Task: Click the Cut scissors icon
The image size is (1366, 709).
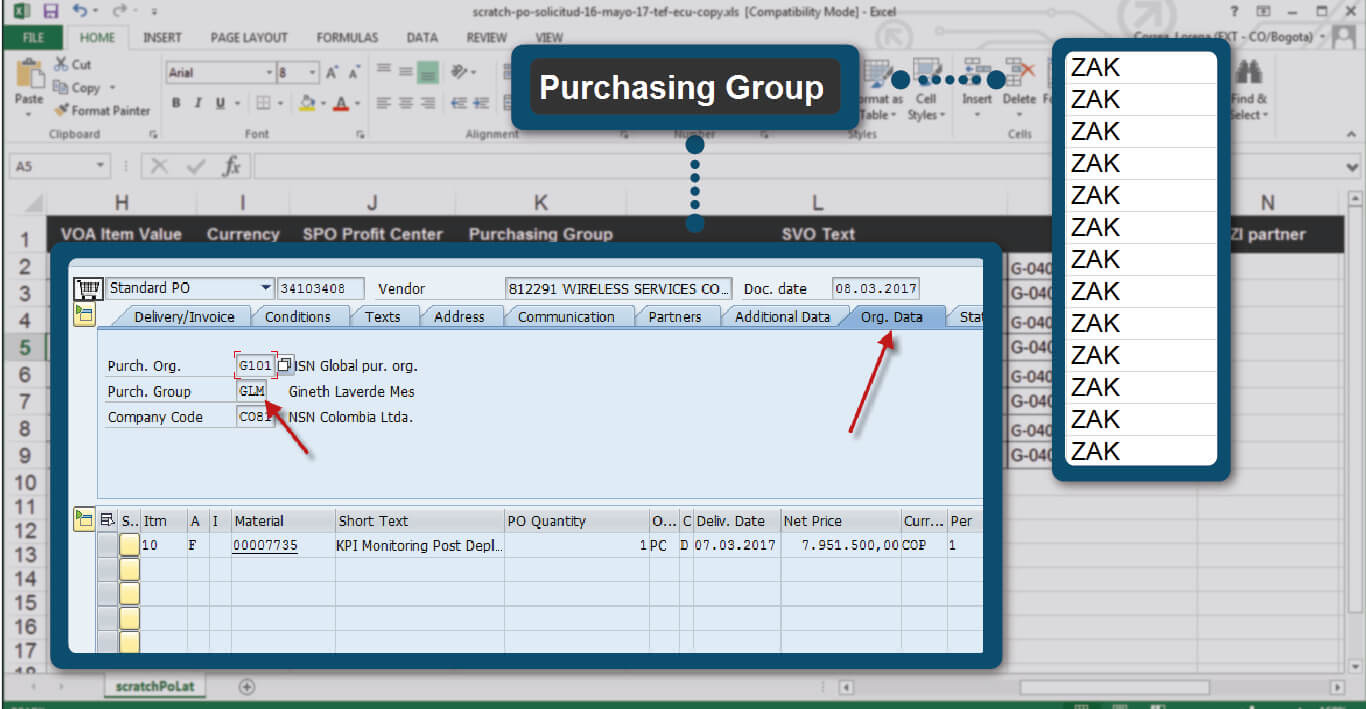Action: click(60, 64)
